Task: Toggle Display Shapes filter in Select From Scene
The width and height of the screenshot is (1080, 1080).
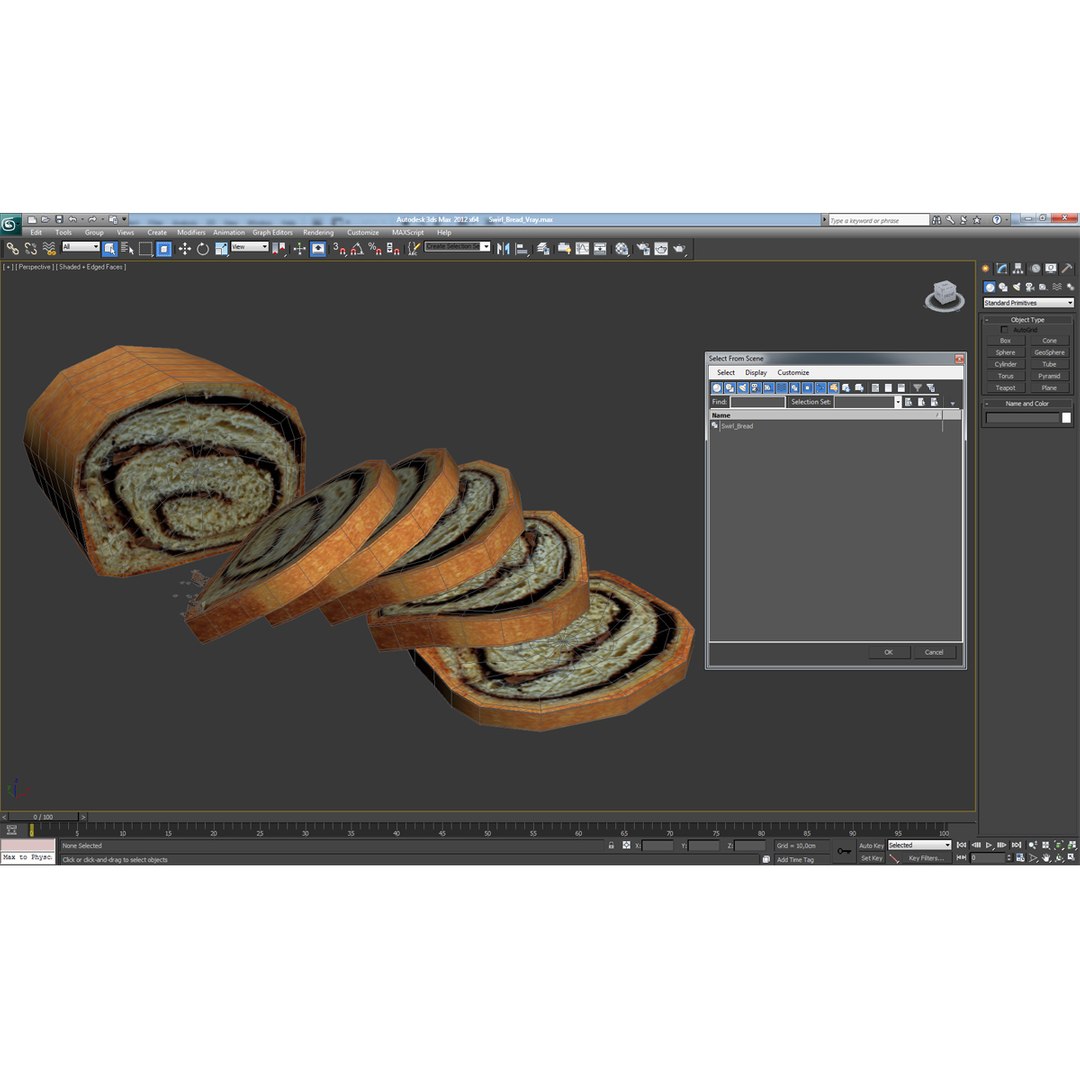Action: [x=730, y=388]
